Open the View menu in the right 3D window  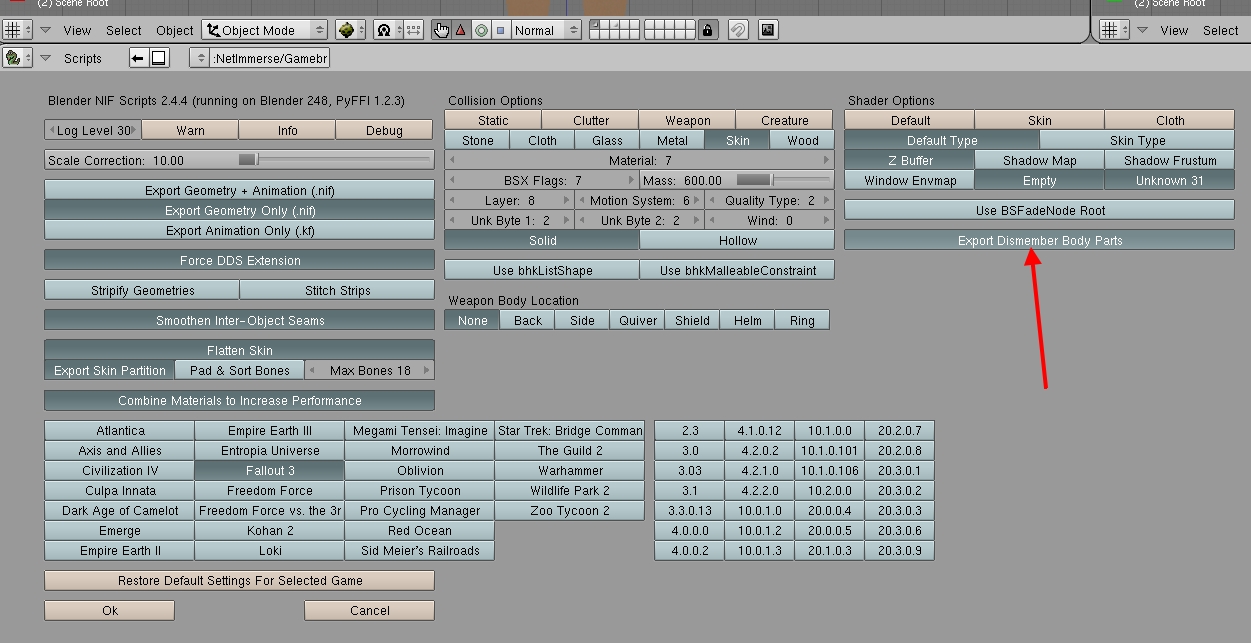[1174, 30]
